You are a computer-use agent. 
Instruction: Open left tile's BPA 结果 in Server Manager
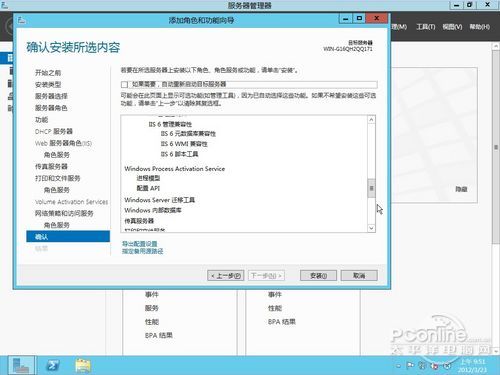(159, 335)
